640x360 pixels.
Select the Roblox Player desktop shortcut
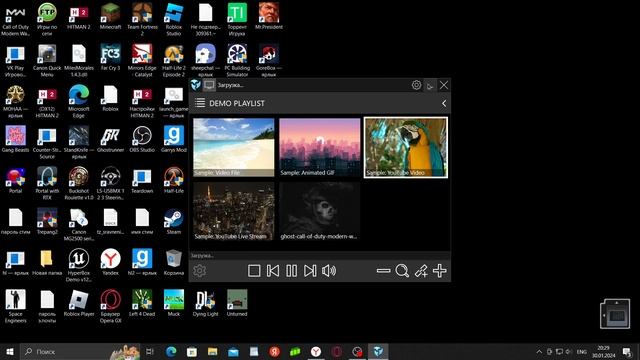point(79,303)
